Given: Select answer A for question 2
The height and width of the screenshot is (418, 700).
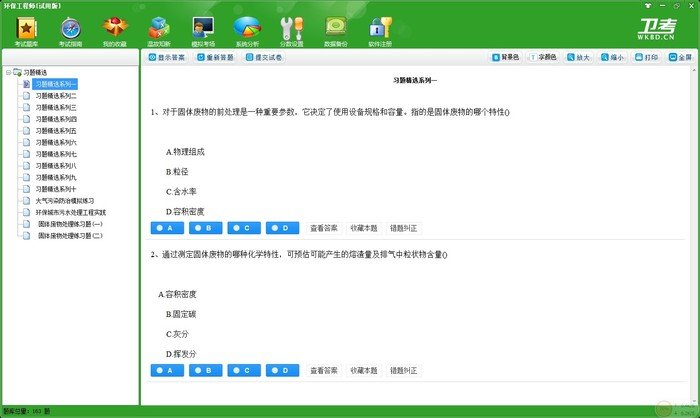Looking at the screenshot, I should pos(167,370).
